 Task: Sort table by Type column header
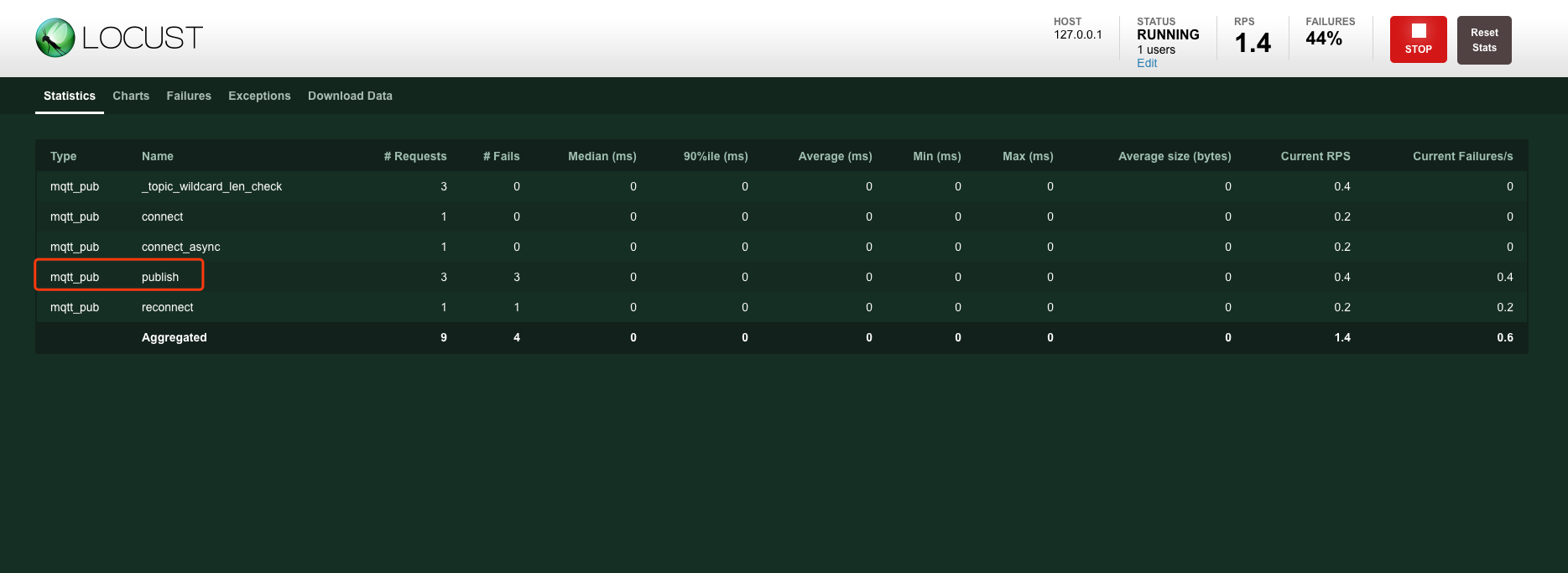64,156
